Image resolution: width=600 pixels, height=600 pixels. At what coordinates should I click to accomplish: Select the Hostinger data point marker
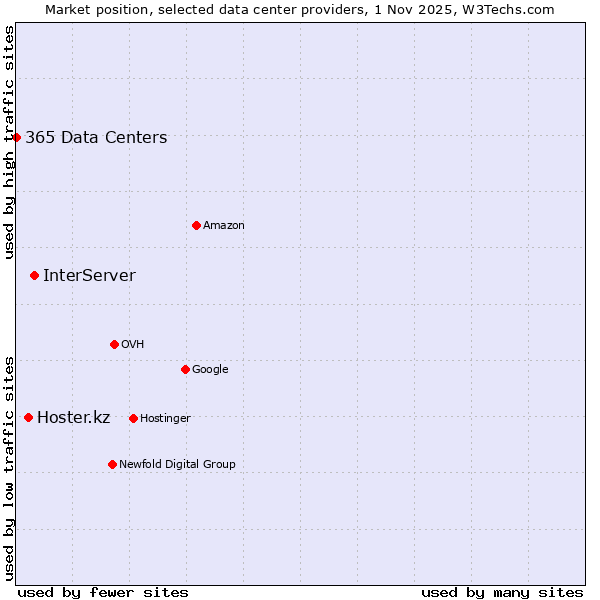tap(133, 418)
